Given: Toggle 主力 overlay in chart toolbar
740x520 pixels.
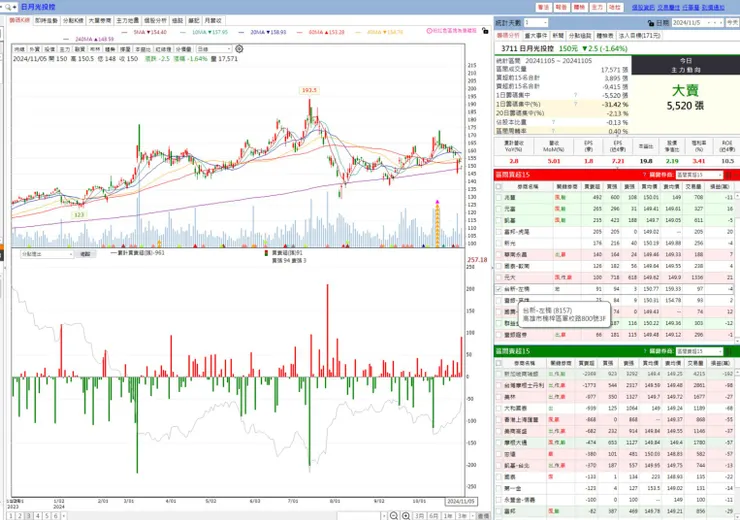Looking at the screenshot, I should (65, 49).
